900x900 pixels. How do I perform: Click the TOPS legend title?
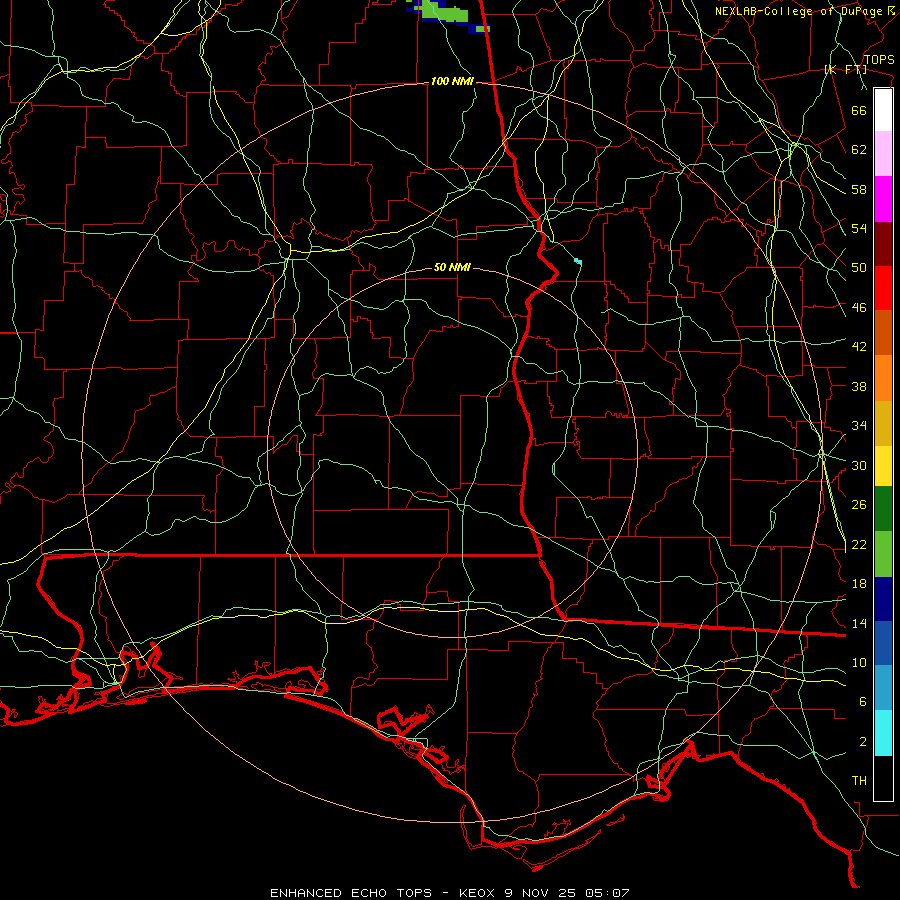click(879, 60)
